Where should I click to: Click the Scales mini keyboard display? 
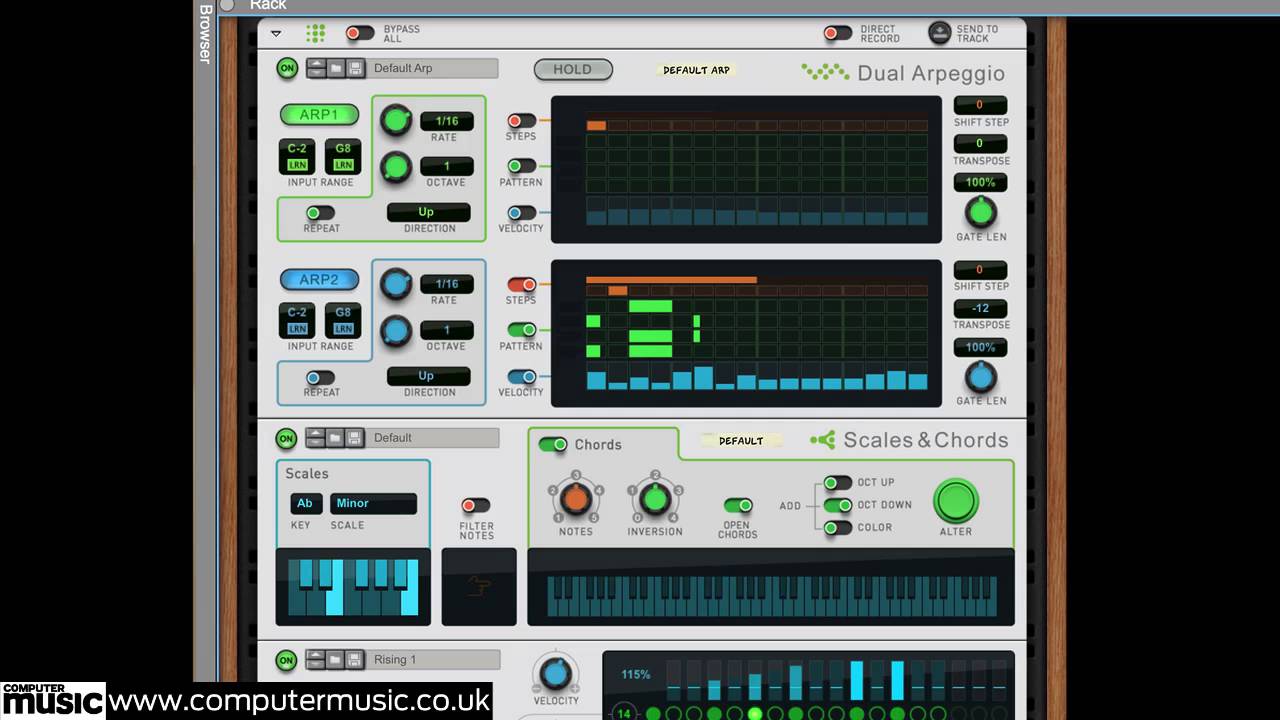tap(353, 587)
